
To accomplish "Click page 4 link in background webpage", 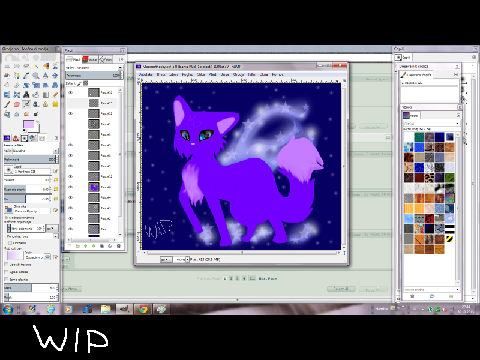I will tap(244, 278).
